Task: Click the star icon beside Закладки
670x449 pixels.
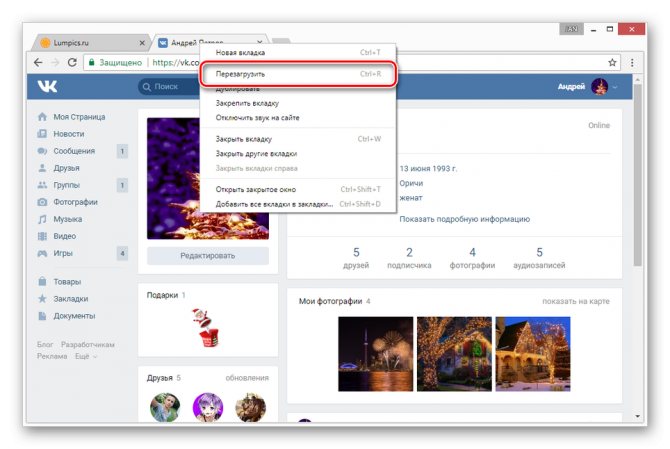Action: 42,299
